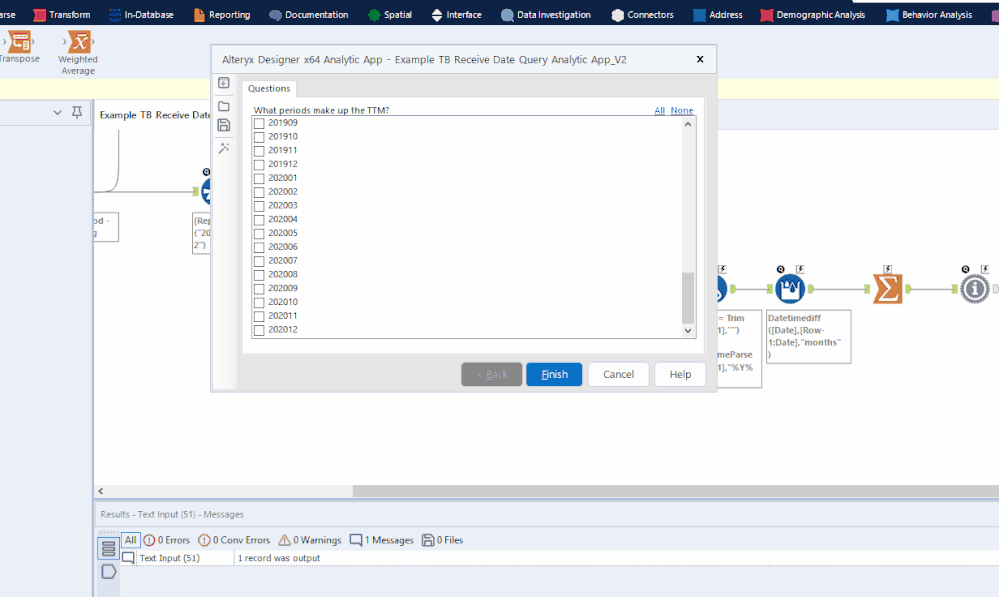
Task: Click the messages list view icon in Results
Action: pyautogui.click(x=108, y=548)
